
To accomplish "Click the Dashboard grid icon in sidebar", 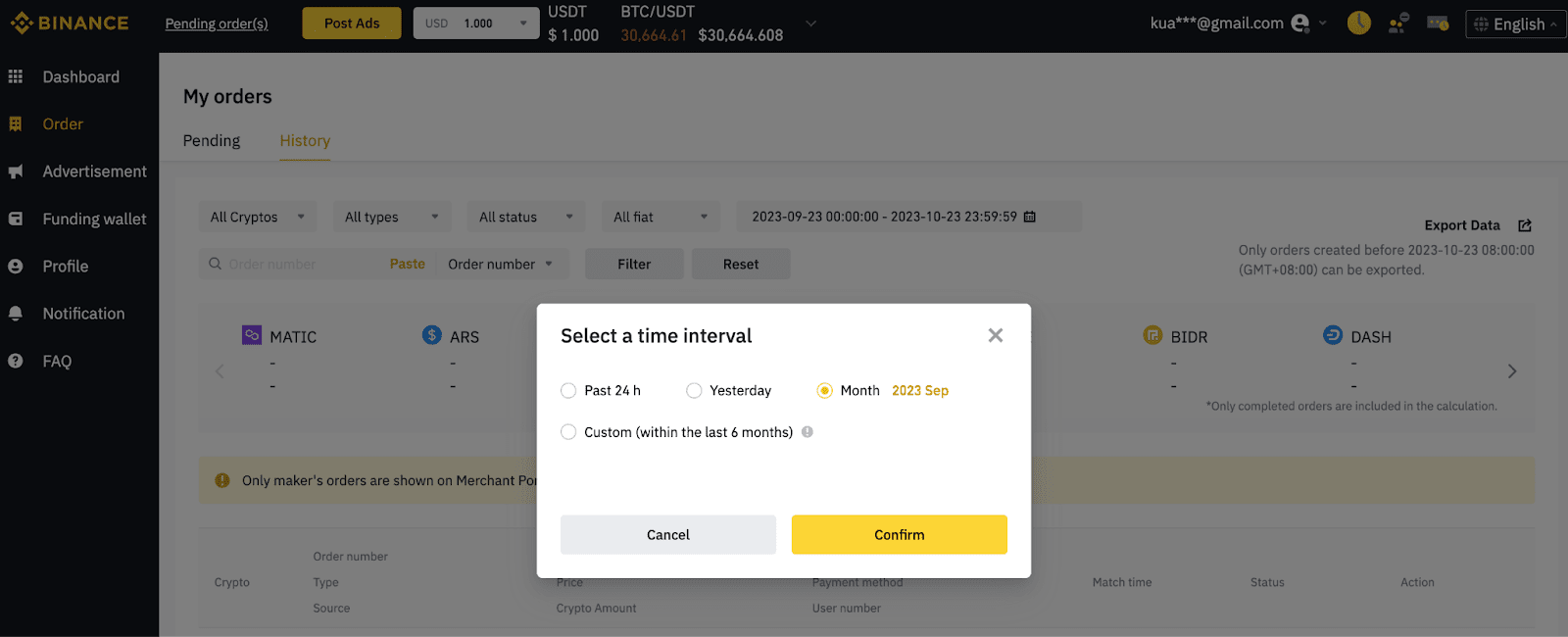I will pyautogui.click(x=16, y=76).
